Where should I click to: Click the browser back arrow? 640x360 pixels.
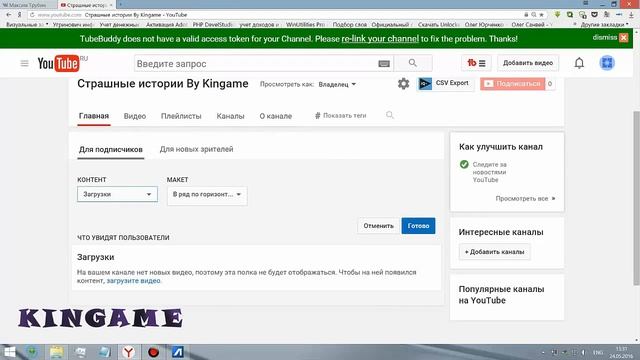click(9, 15)
